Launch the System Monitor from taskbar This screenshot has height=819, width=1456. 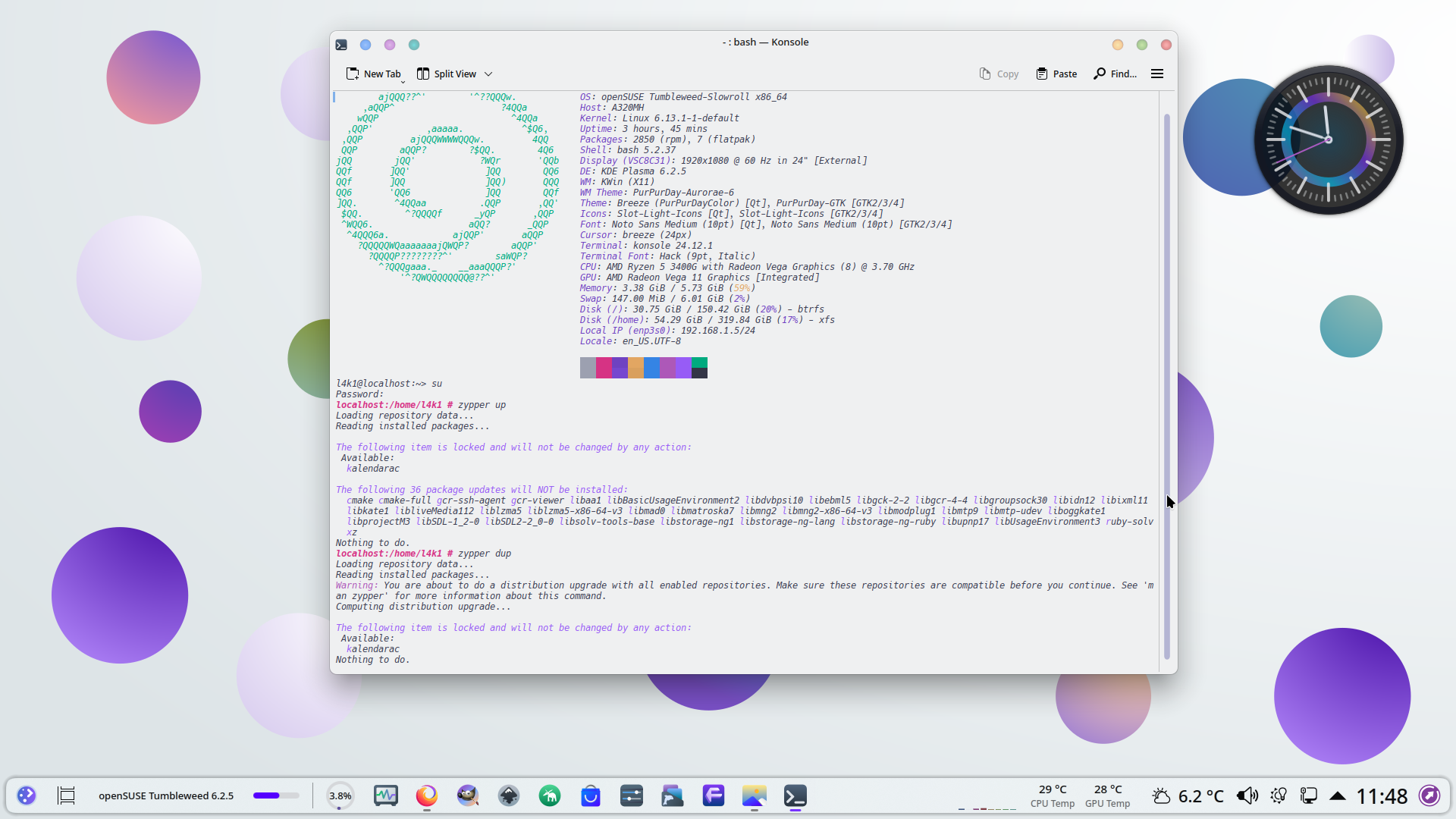tap(386, 795)
